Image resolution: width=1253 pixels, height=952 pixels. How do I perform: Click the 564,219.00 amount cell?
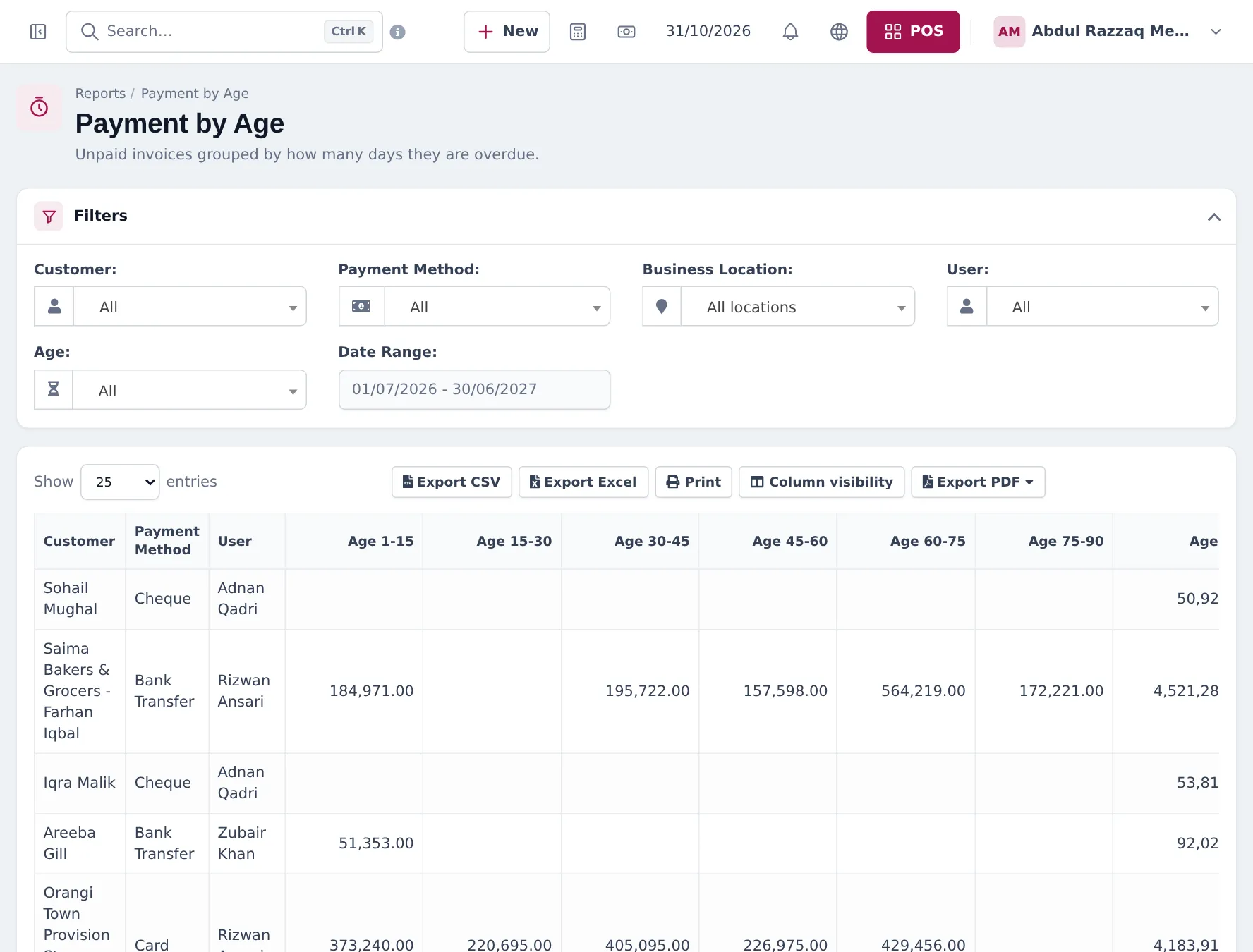point(907,691)
